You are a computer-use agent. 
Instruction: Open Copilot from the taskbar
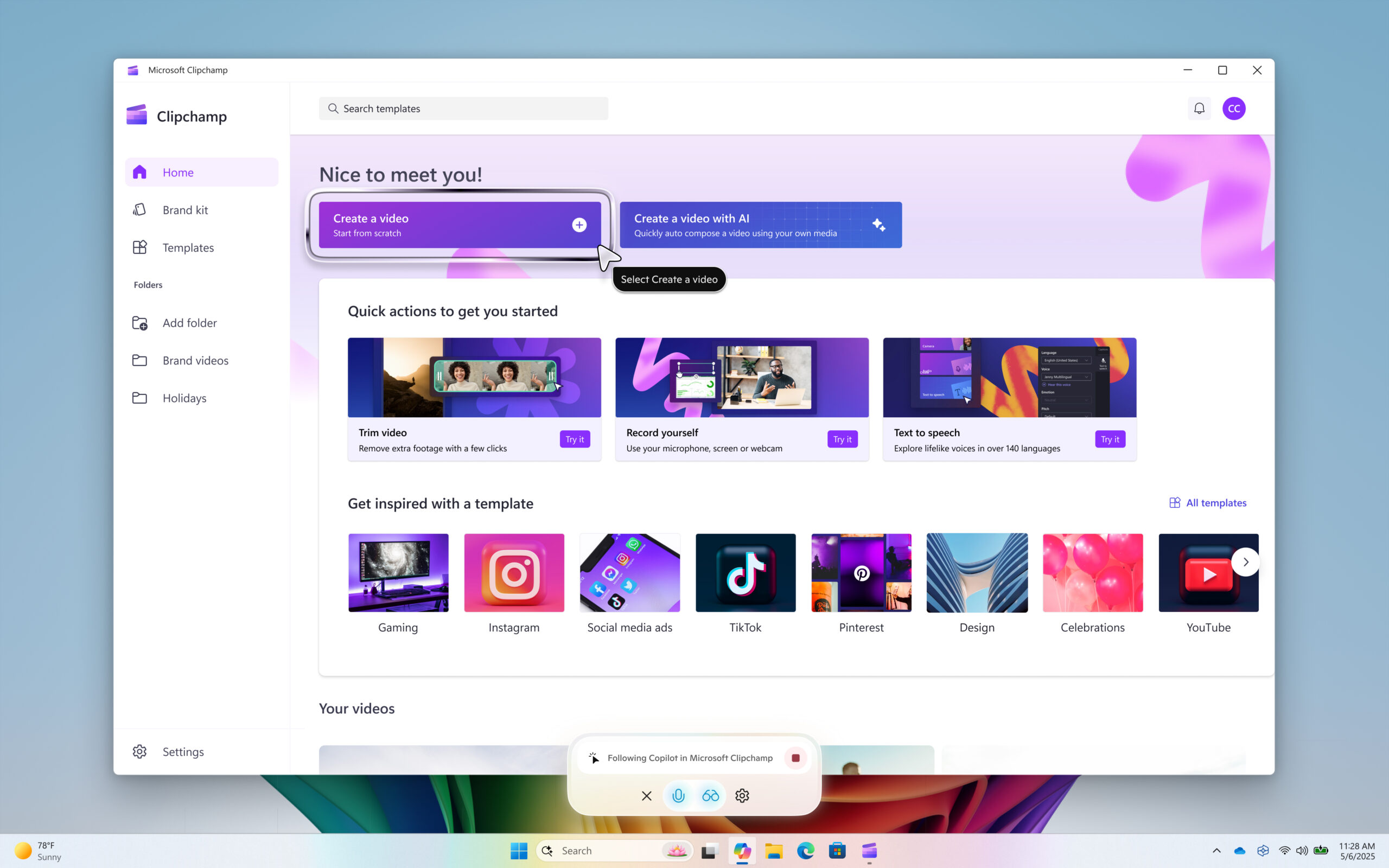[742, 850]
